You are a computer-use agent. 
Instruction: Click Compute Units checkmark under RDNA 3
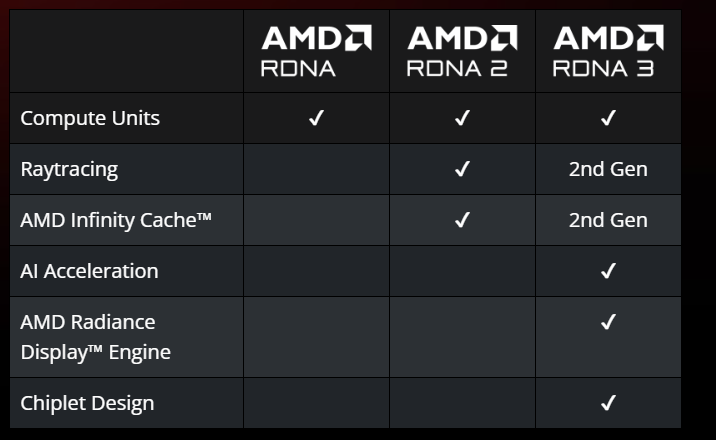pos(608,118)
